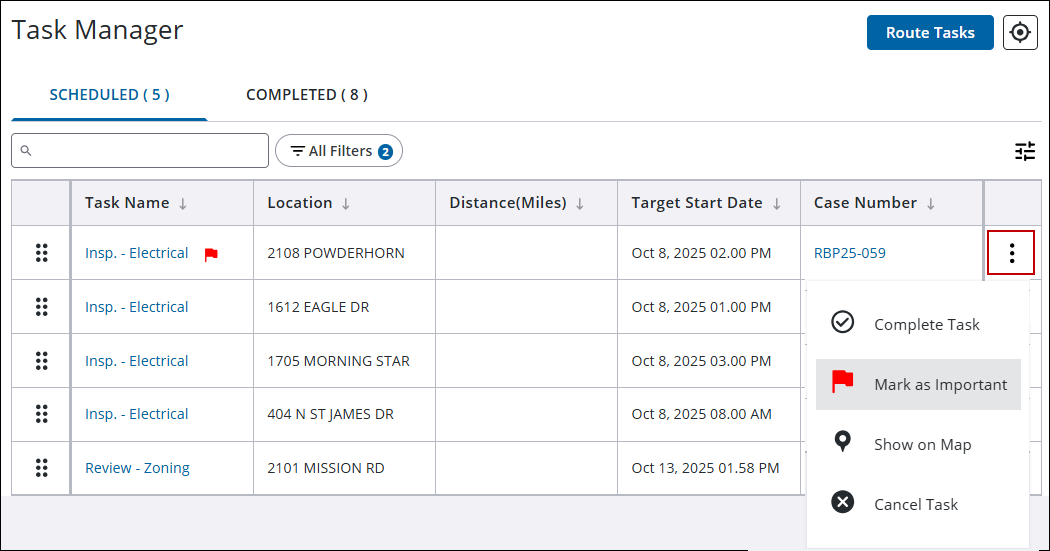
Task: Open the RBP25-059 case number link
Action: tap(850, 253)
